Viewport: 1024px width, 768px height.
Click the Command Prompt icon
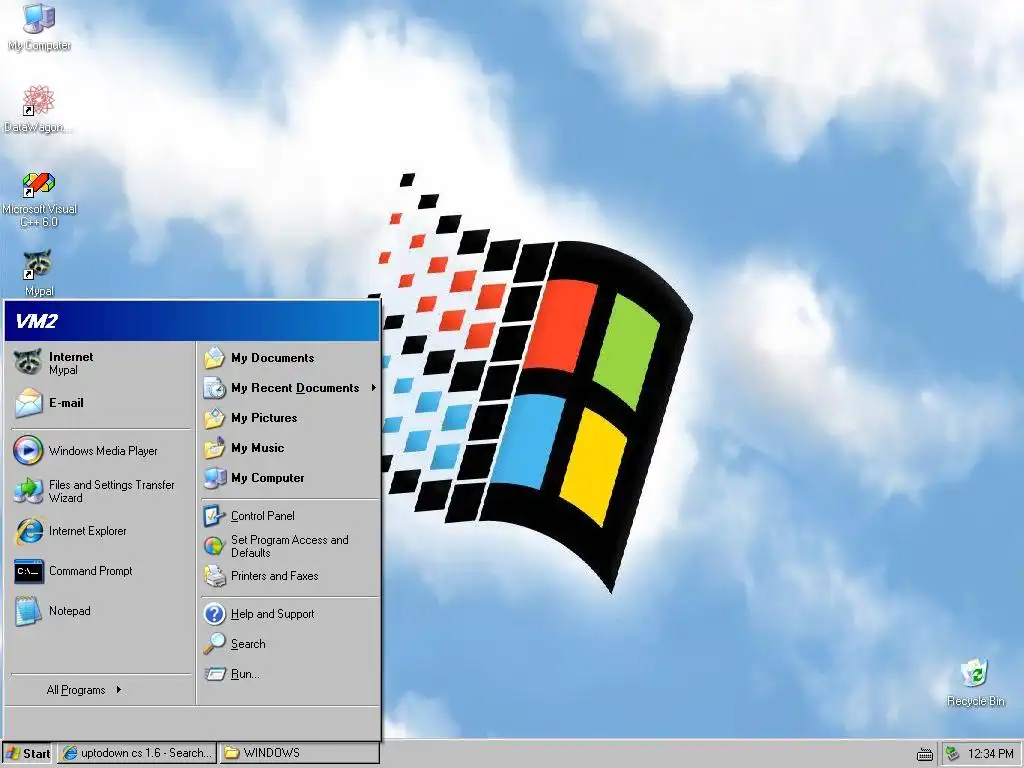click(x=29, y=571)
